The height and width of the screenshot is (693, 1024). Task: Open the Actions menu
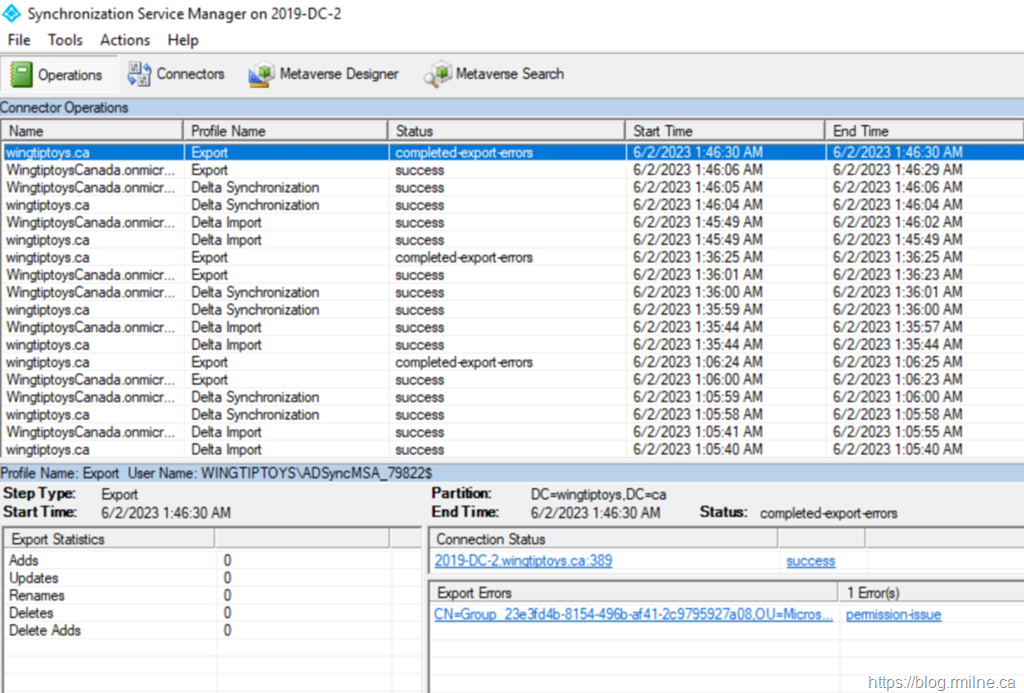coord(125,40)
